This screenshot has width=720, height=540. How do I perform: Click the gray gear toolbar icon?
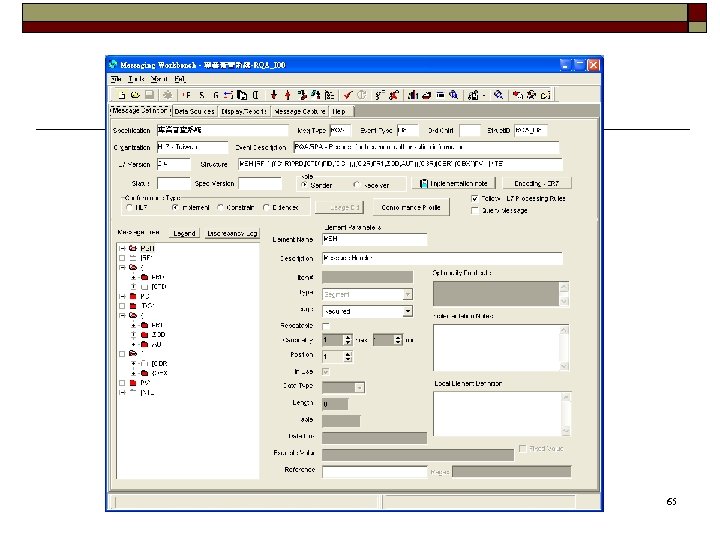coord(168,95)
